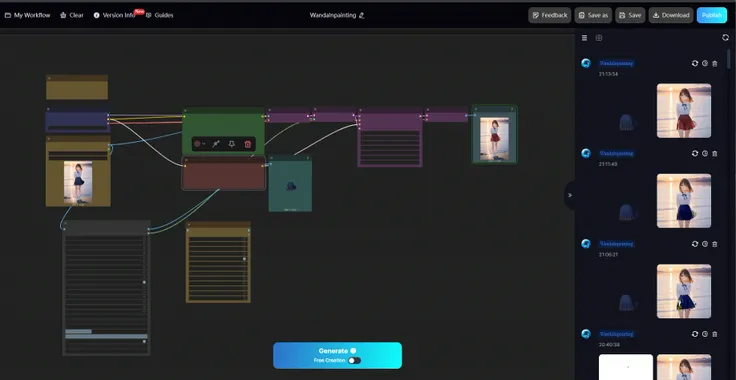Rerun the 21:06:21 history entry
Screen dimensions: 736x380
[695, 244]
